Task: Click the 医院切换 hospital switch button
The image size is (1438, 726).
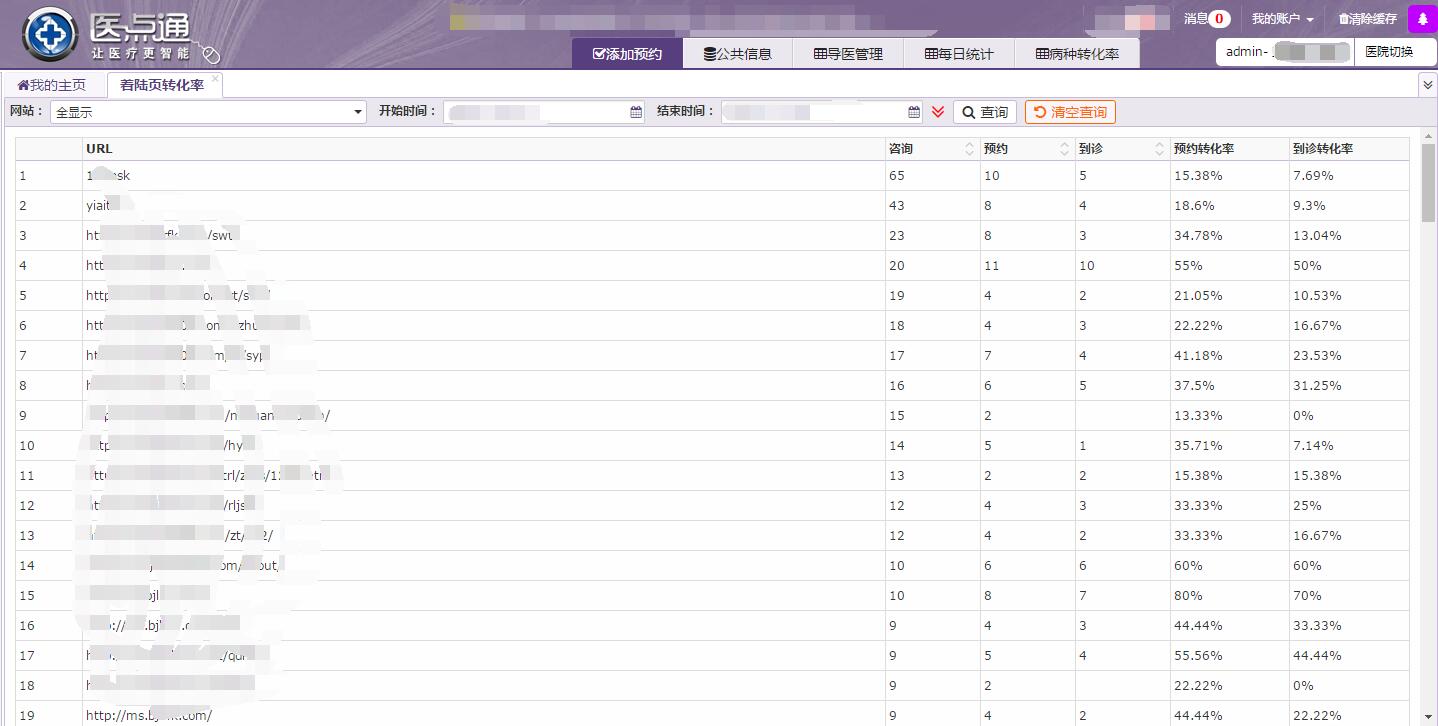Action: point(1388,52)
